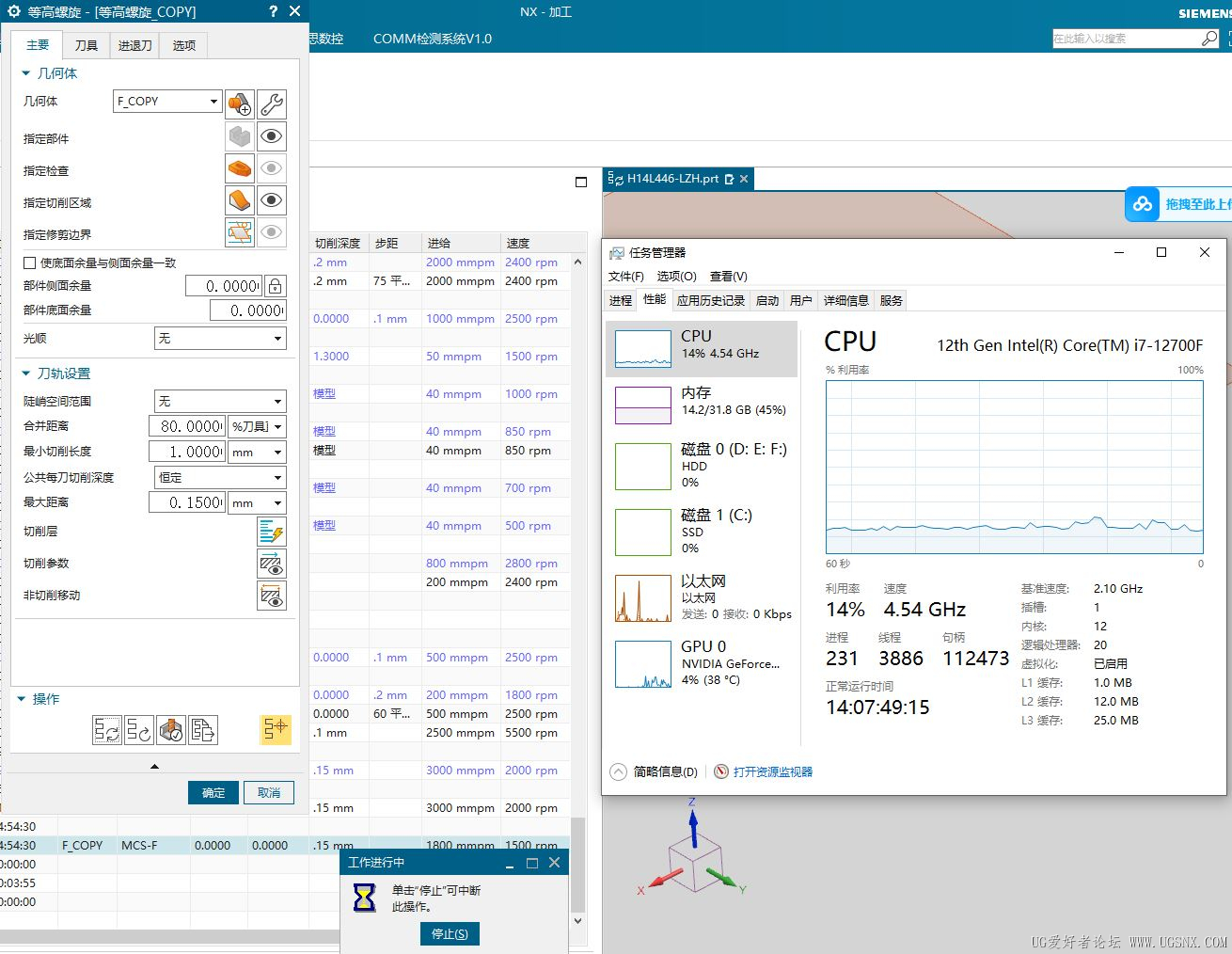Switch to the 进退刀 tab
Screen dimensions: 1232x954
pos(135,45)
